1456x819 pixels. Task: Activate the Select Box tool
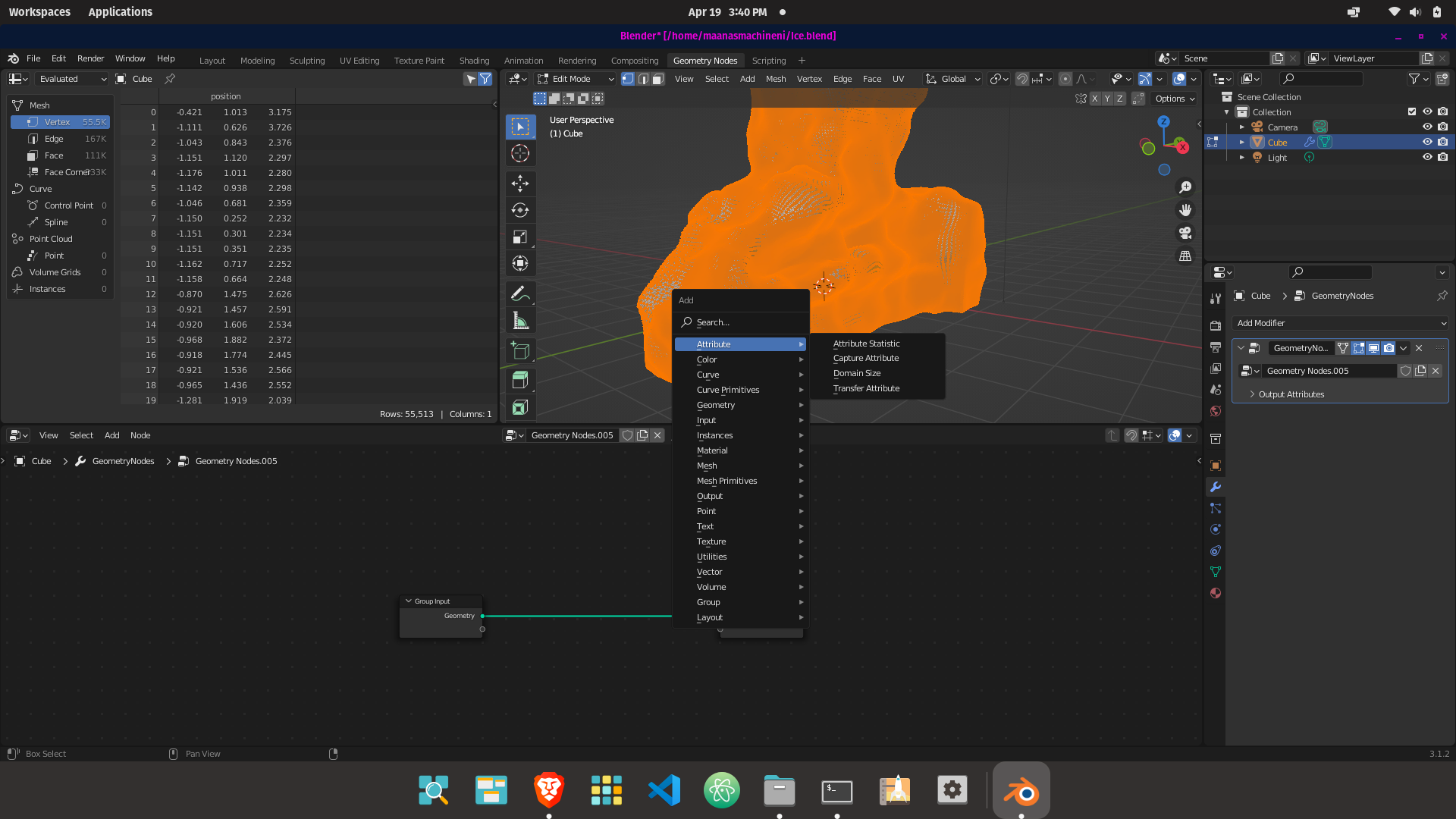(x=520, y=126)
